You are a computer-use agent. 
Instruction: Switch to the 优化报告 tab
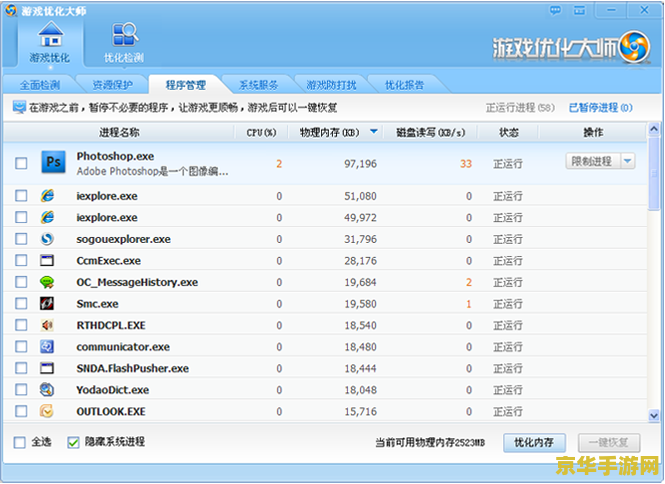[x=404, y=85]
